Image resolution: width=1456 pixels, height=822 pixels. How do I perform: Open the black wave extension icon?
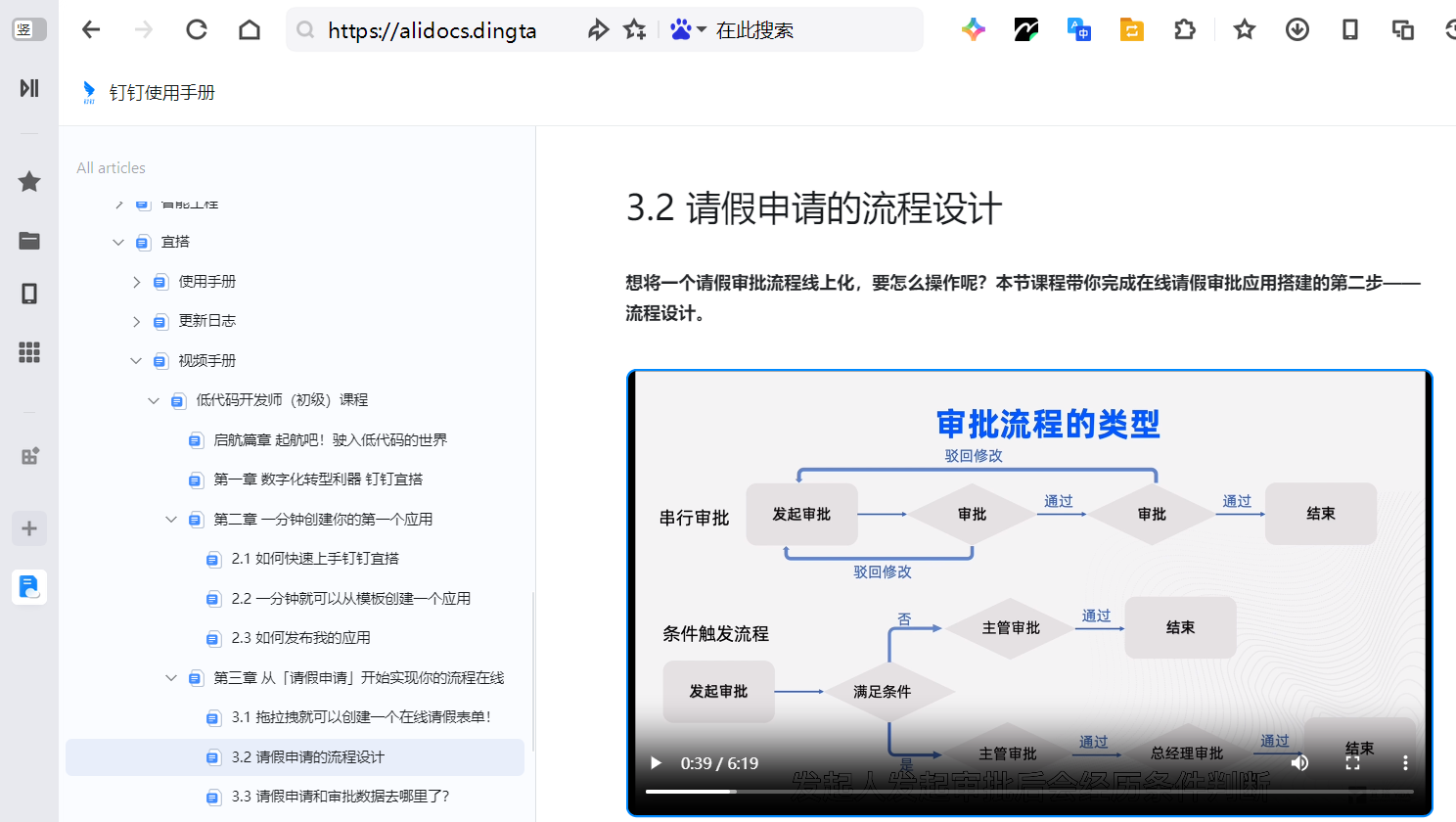(1025, 29)
